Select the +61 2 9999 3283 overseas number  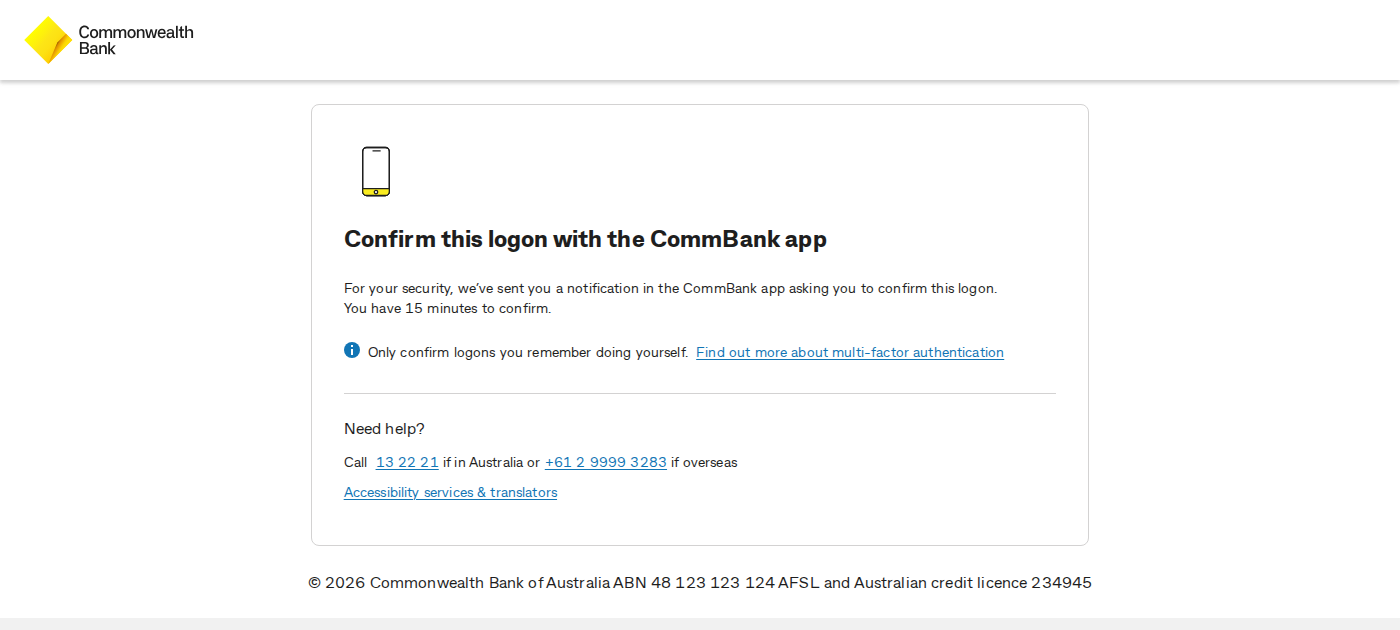tap(606, 462)
